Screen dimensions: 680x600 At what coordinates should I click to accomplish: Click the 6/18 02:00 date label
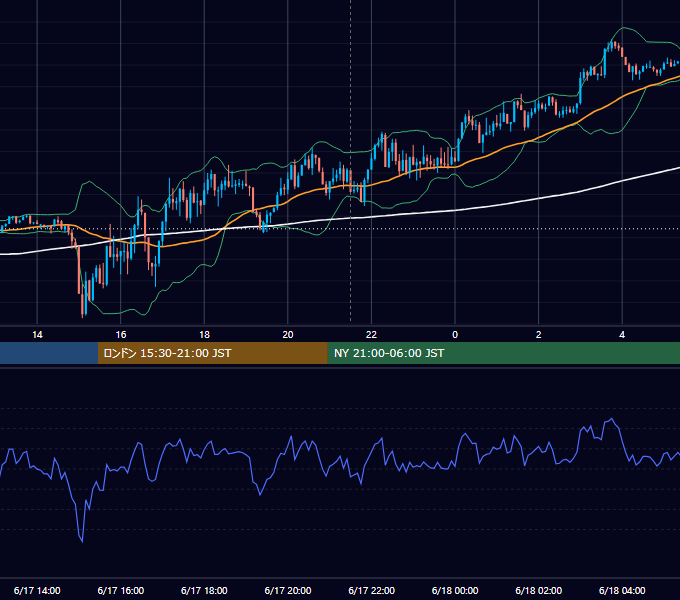tap(539, 590)
